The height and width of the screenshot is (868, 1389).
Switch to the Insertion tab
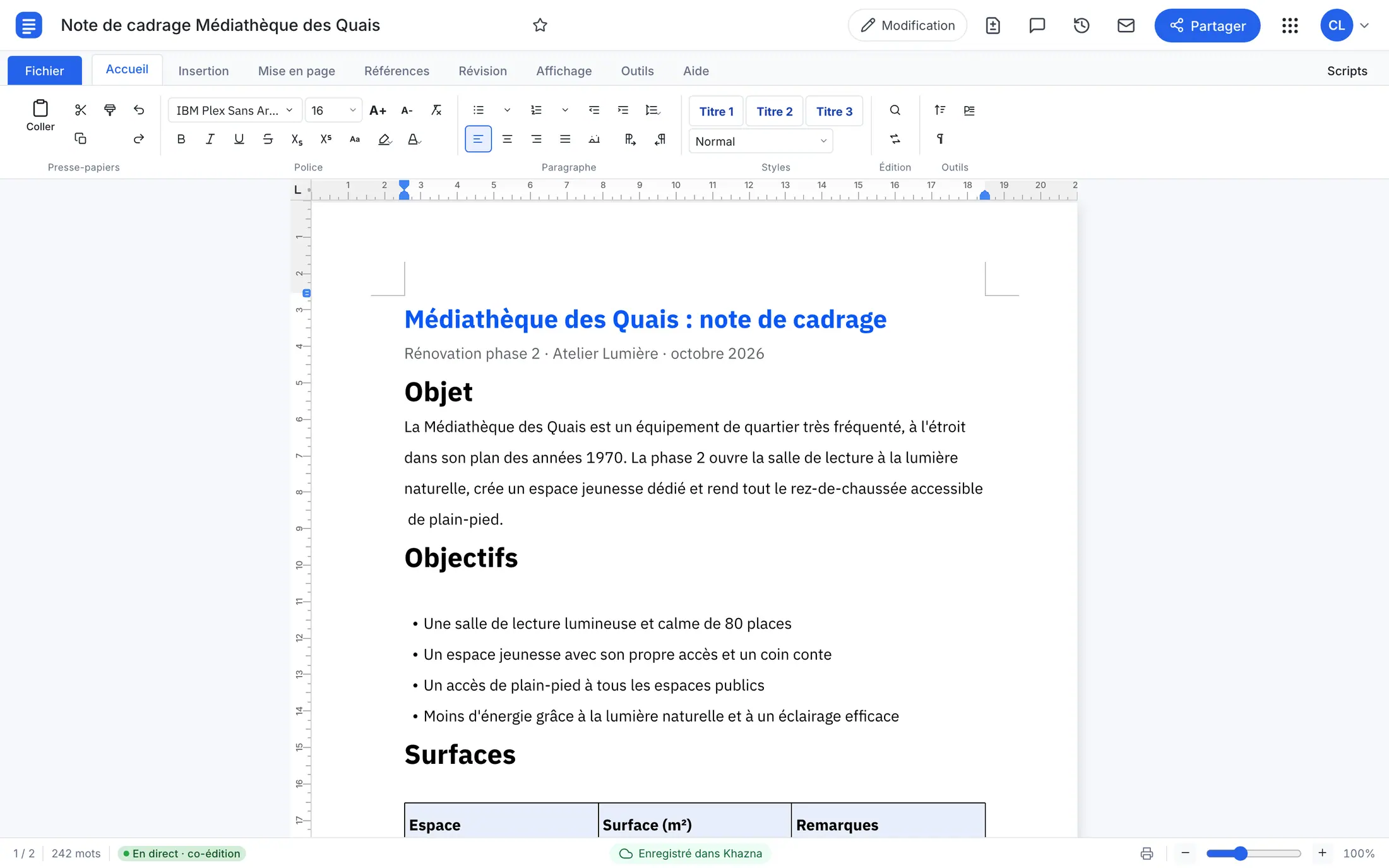(x=203, y=71)
